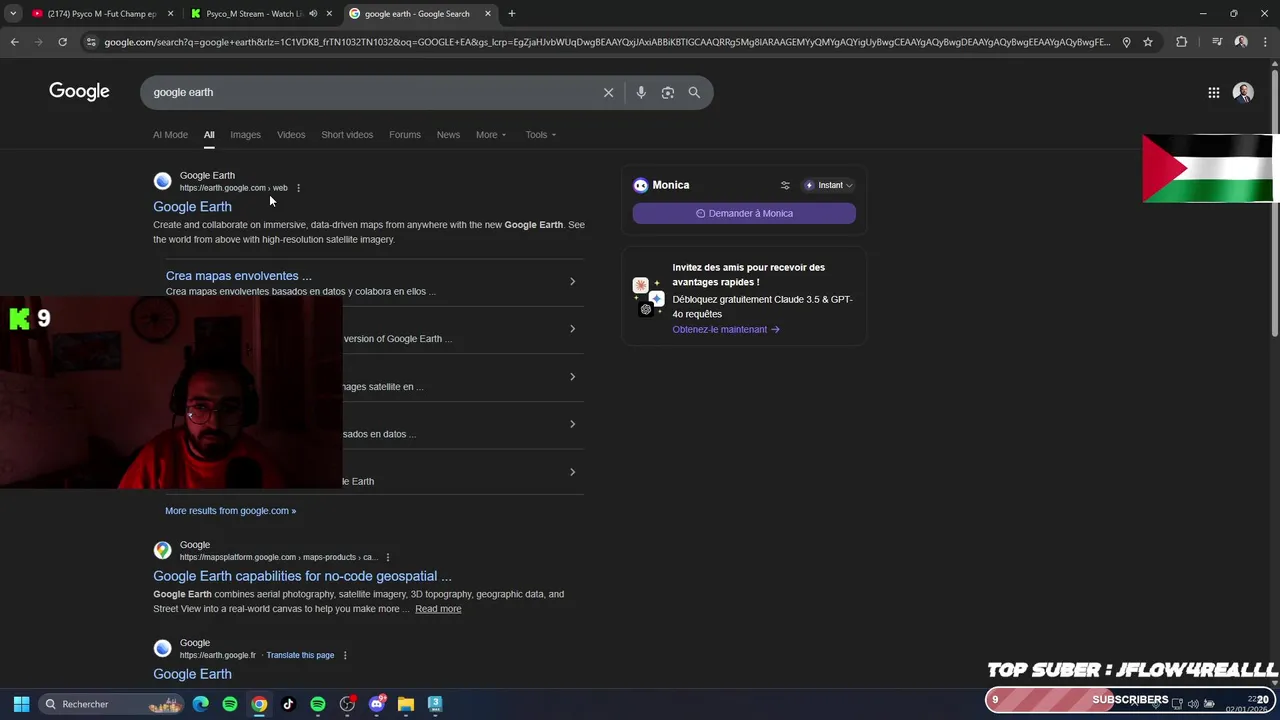Close the Psyco_M Stream tab

(x=329, y=14)
